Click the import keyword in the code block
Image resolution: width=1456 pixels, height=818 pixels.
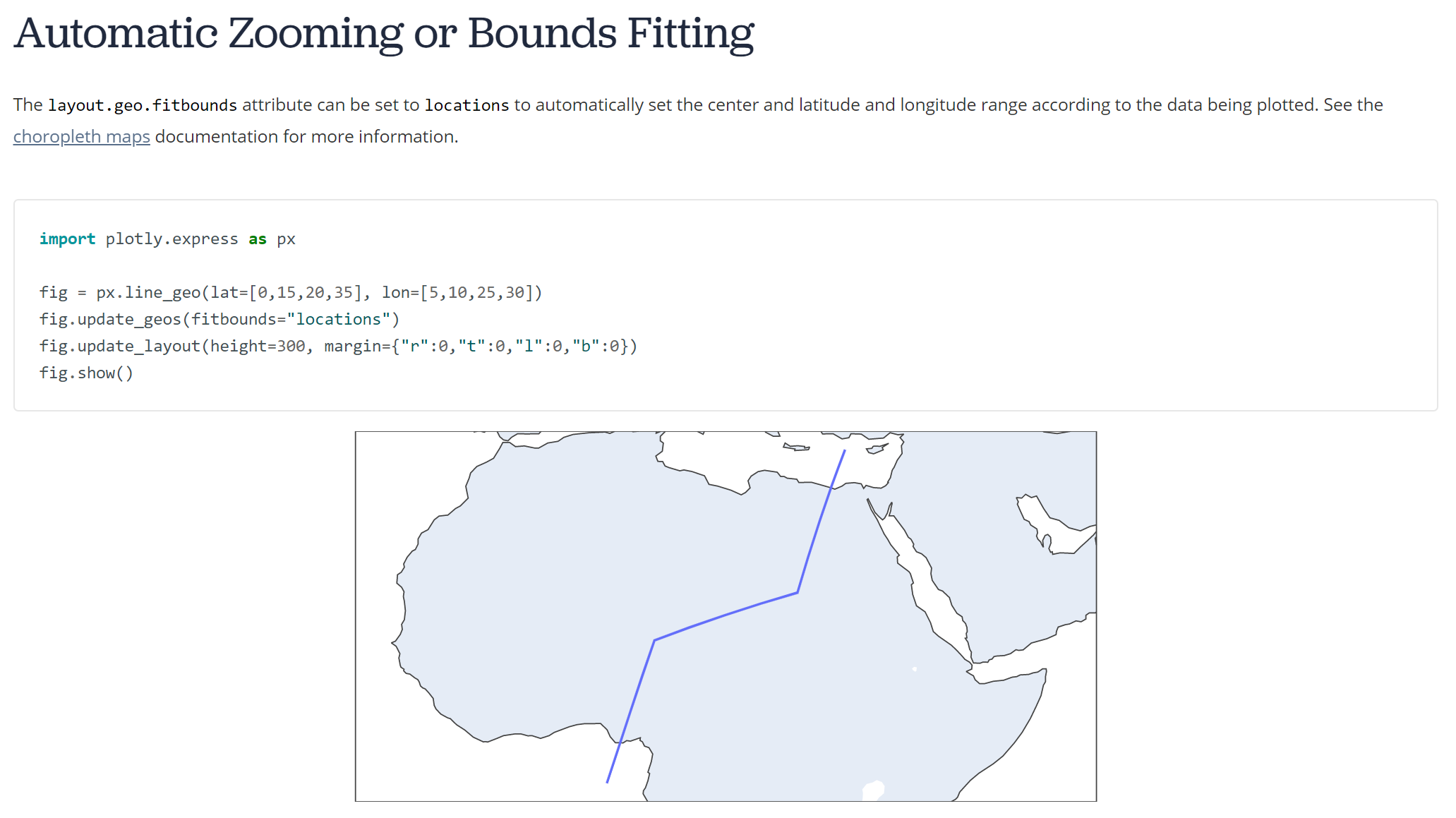pyautogui.click(x=67, y=239)
